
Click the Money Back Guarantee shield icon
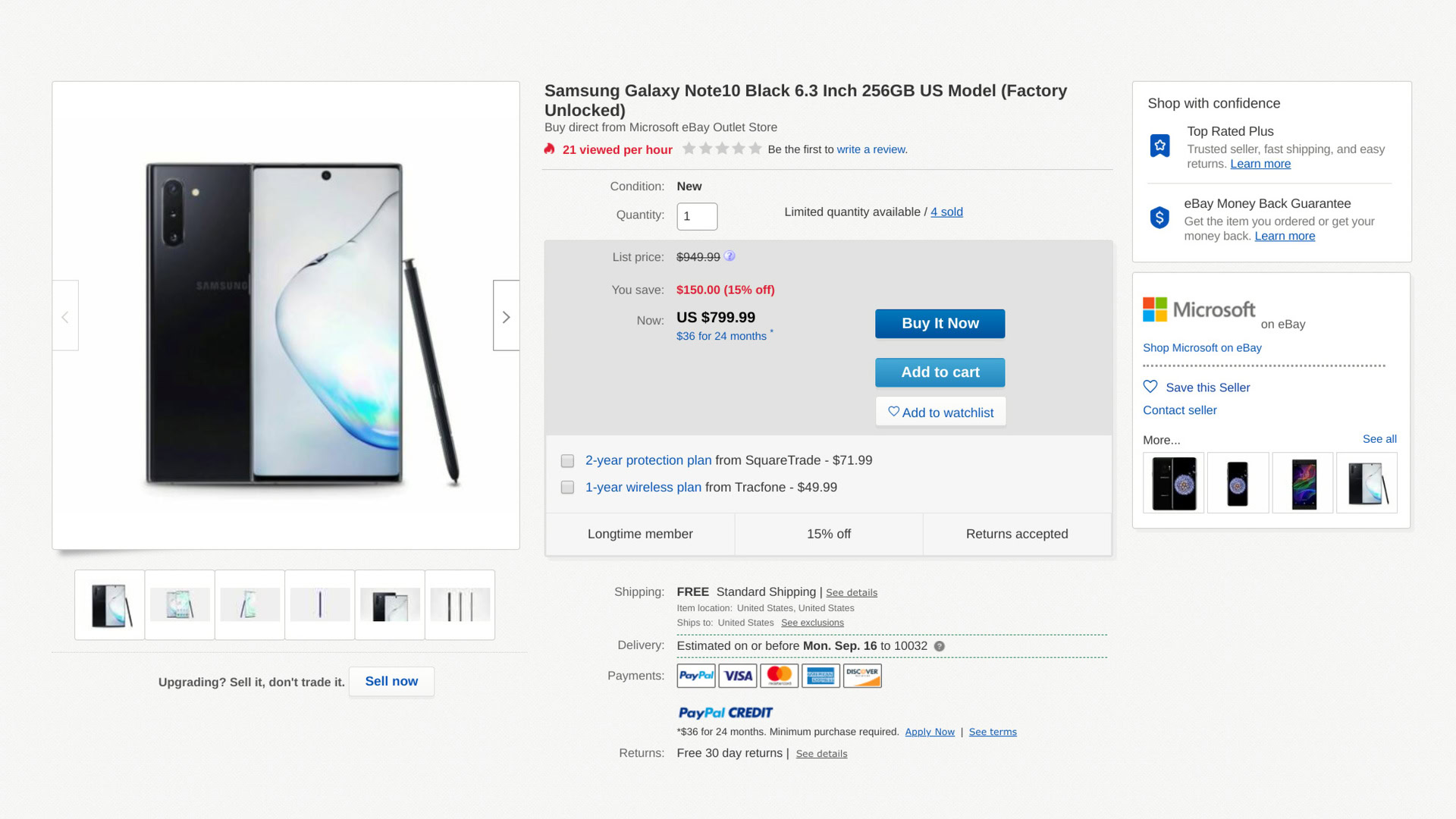click(1159, 218)
